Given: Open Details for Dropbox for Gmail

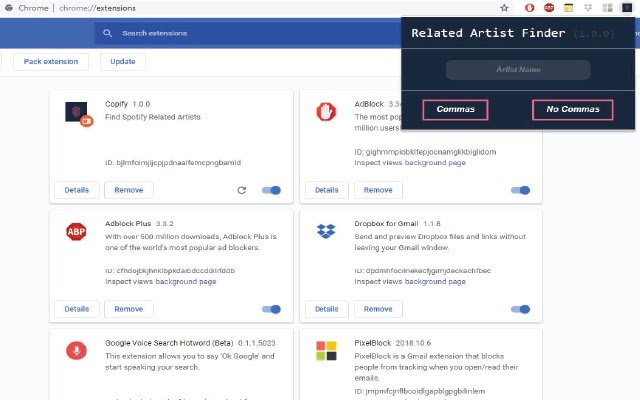Looking at the screenshot, I should (327, 309).
